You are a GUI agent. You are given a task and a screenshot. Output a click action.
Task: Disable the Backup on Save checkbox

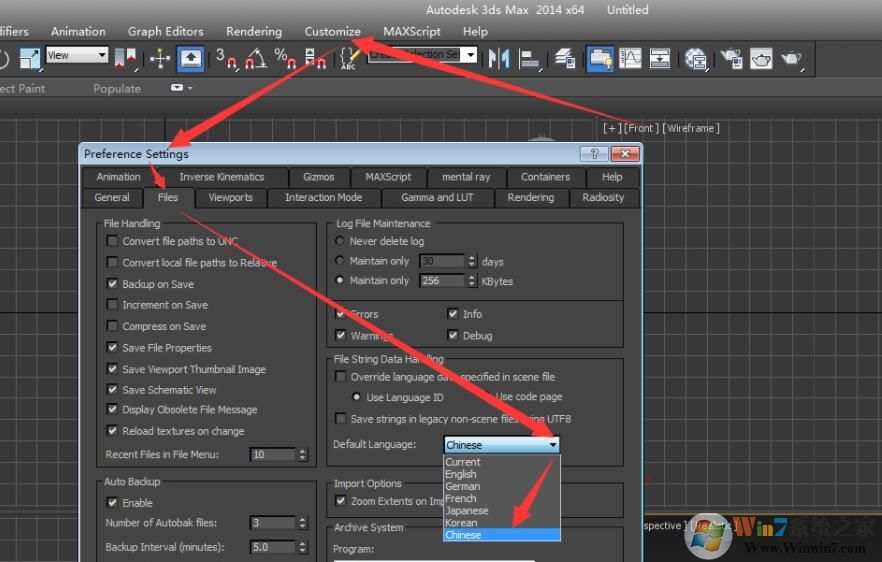click(x=113, y=284)
